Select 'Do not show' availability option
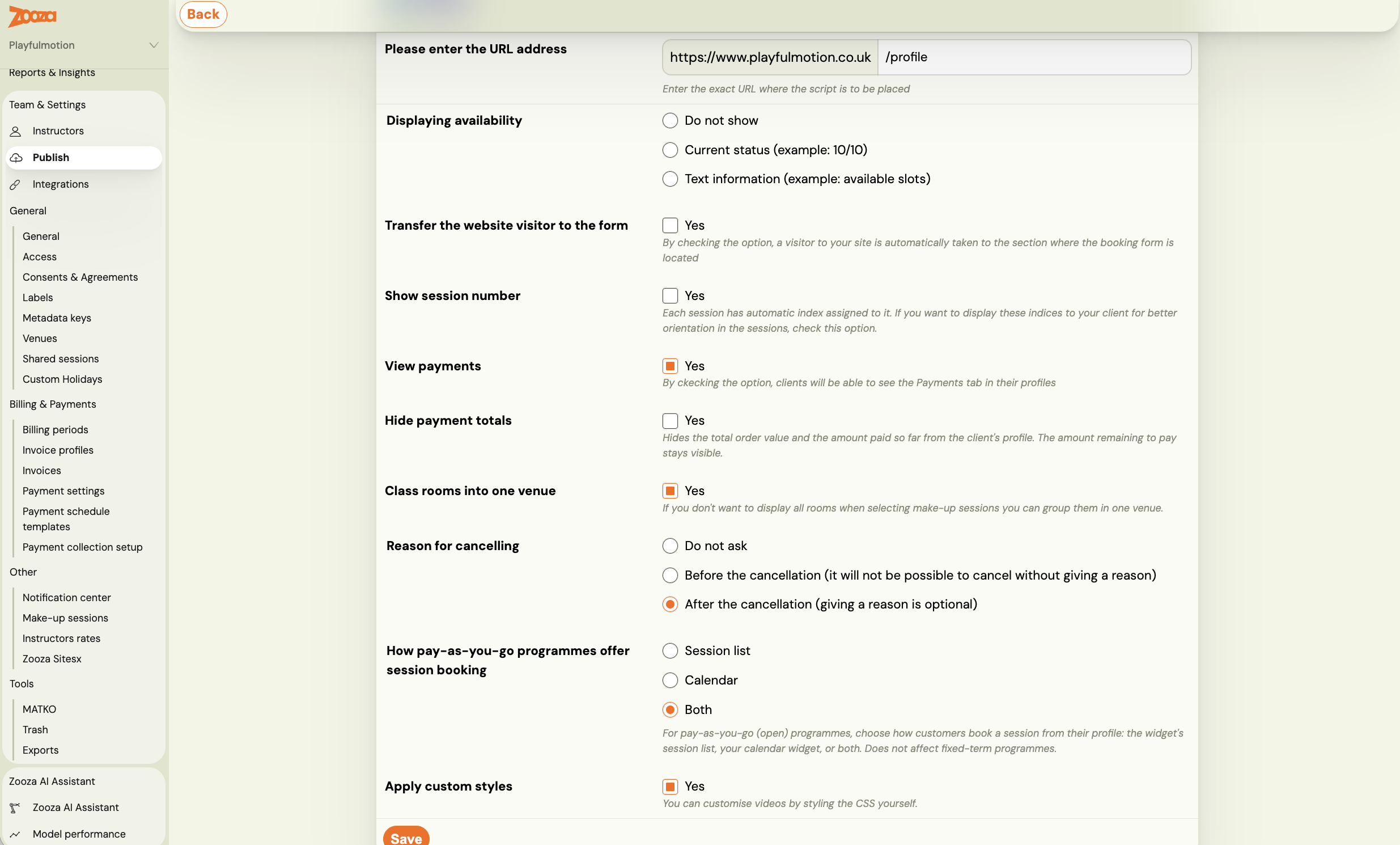The width and height of the screenshot is (1400, 845). tap(671, 121)
